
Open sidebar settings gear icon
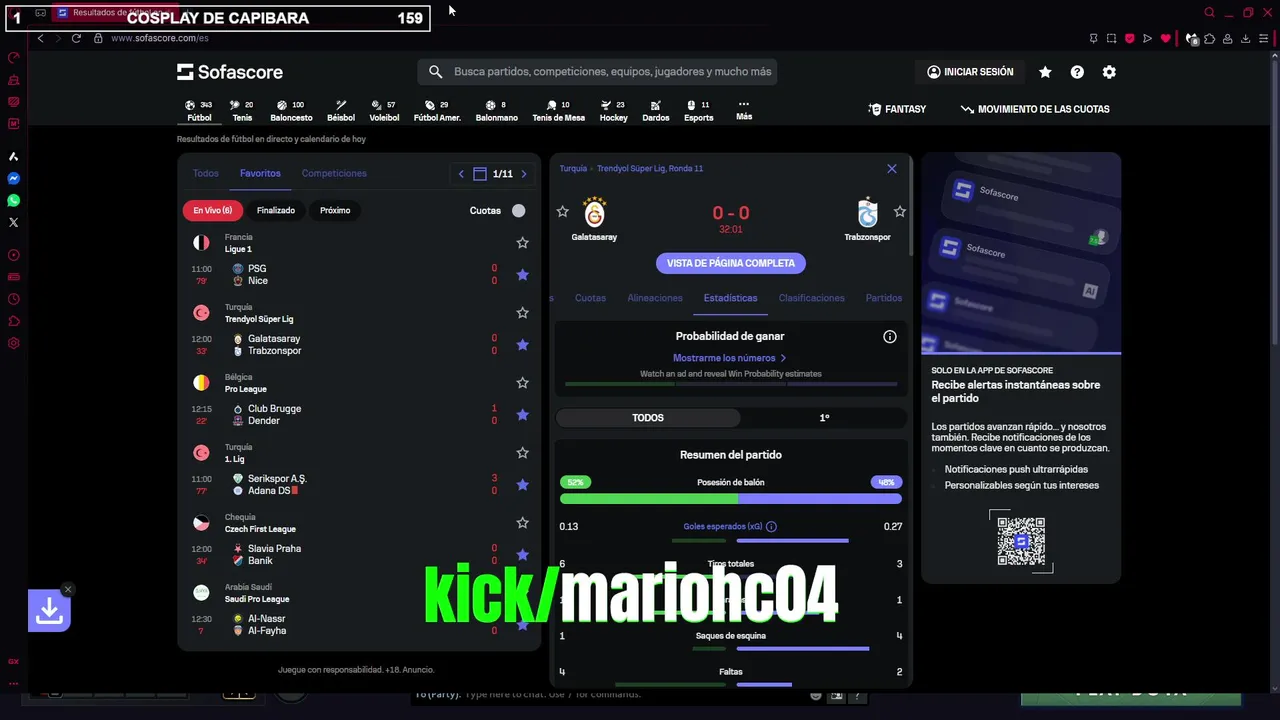click(14, 343)
